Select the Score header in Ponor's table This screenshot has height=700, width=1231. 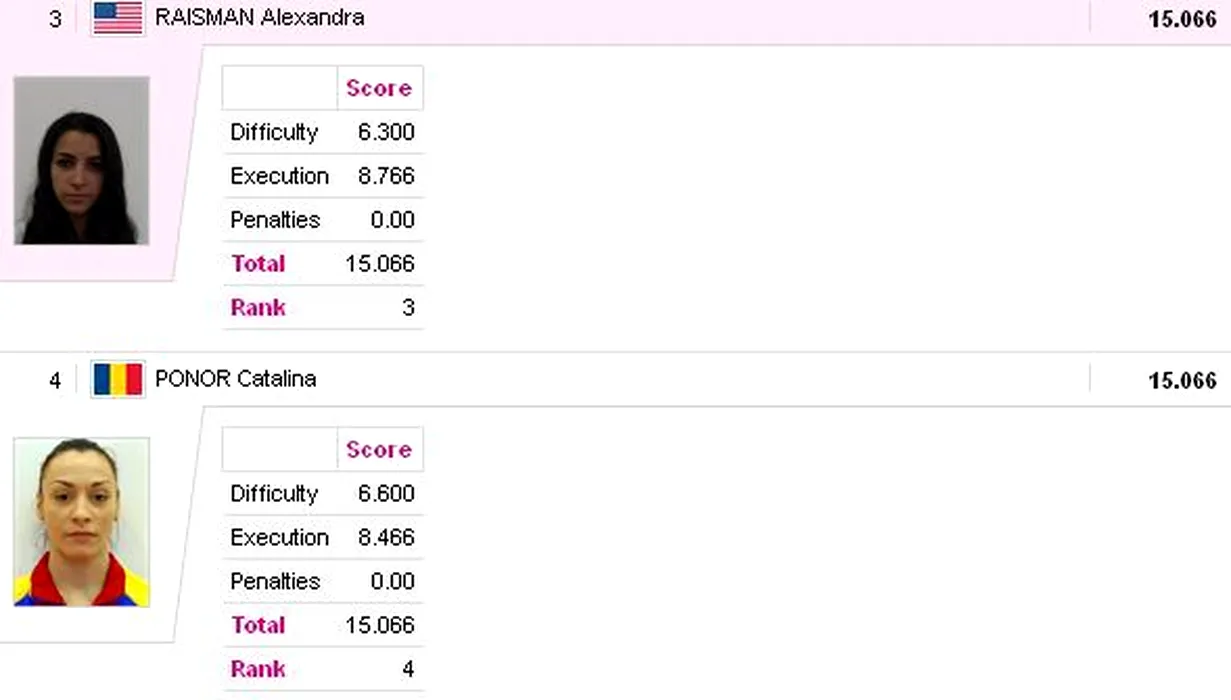click(378, 450)
